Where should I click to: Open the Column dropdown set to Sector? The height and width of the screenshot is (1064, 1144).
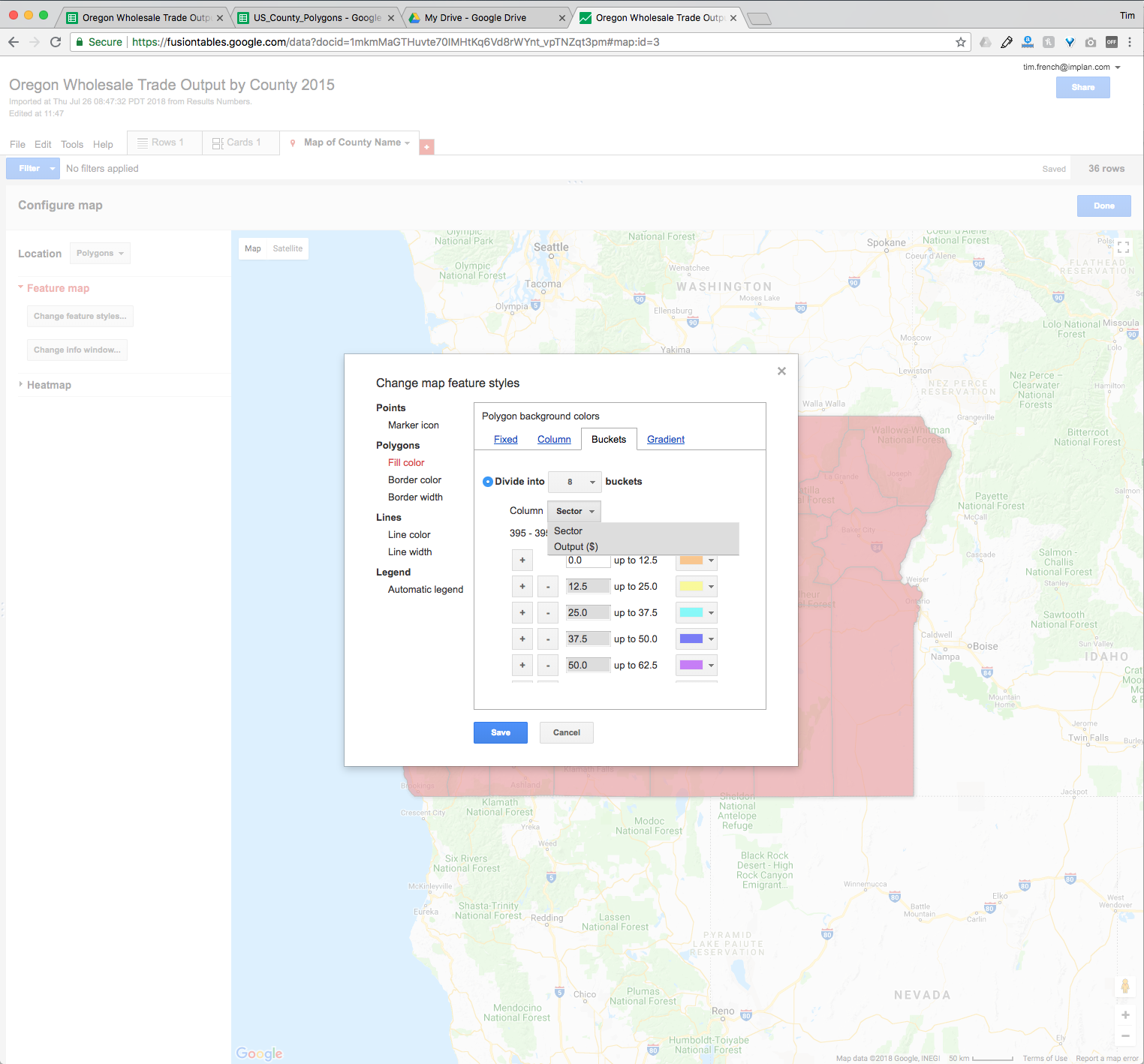click(x=574, y=511)
